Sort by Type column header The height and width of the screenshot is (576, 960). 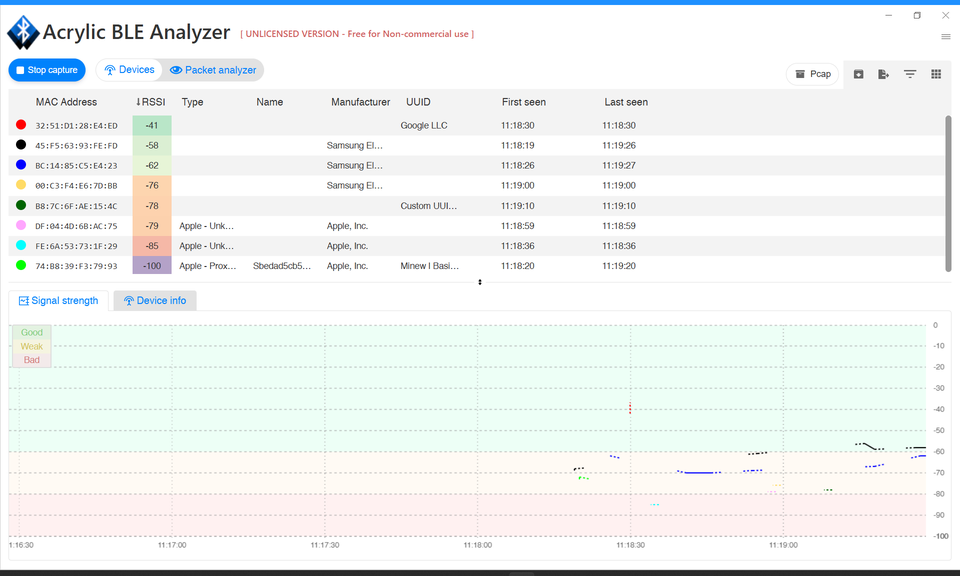click(192, 102)
